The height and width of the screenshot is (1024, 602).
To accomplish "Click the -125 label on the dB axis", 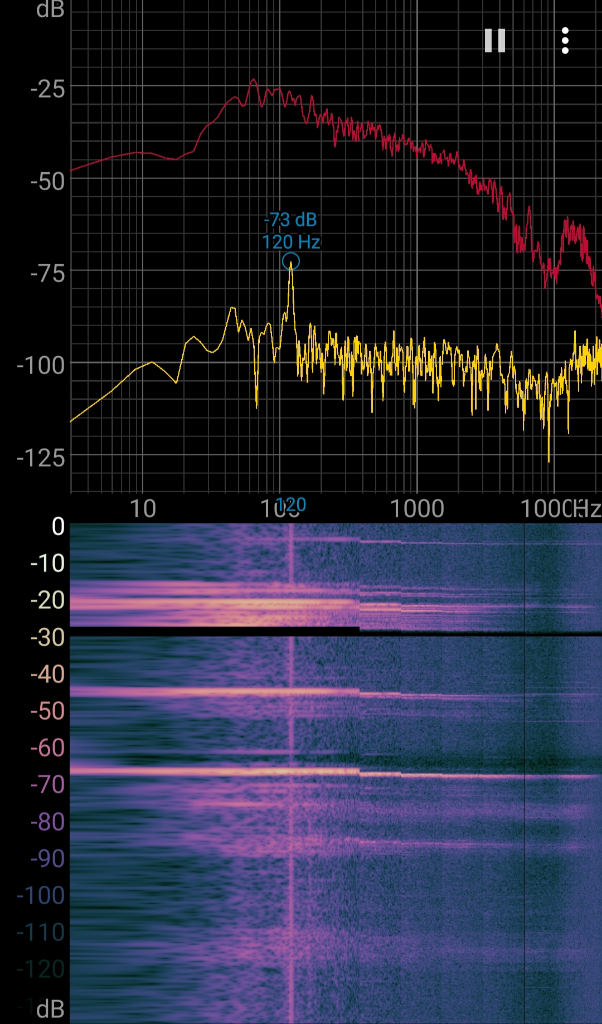I will pyautogui.click(x=42, y=456).
